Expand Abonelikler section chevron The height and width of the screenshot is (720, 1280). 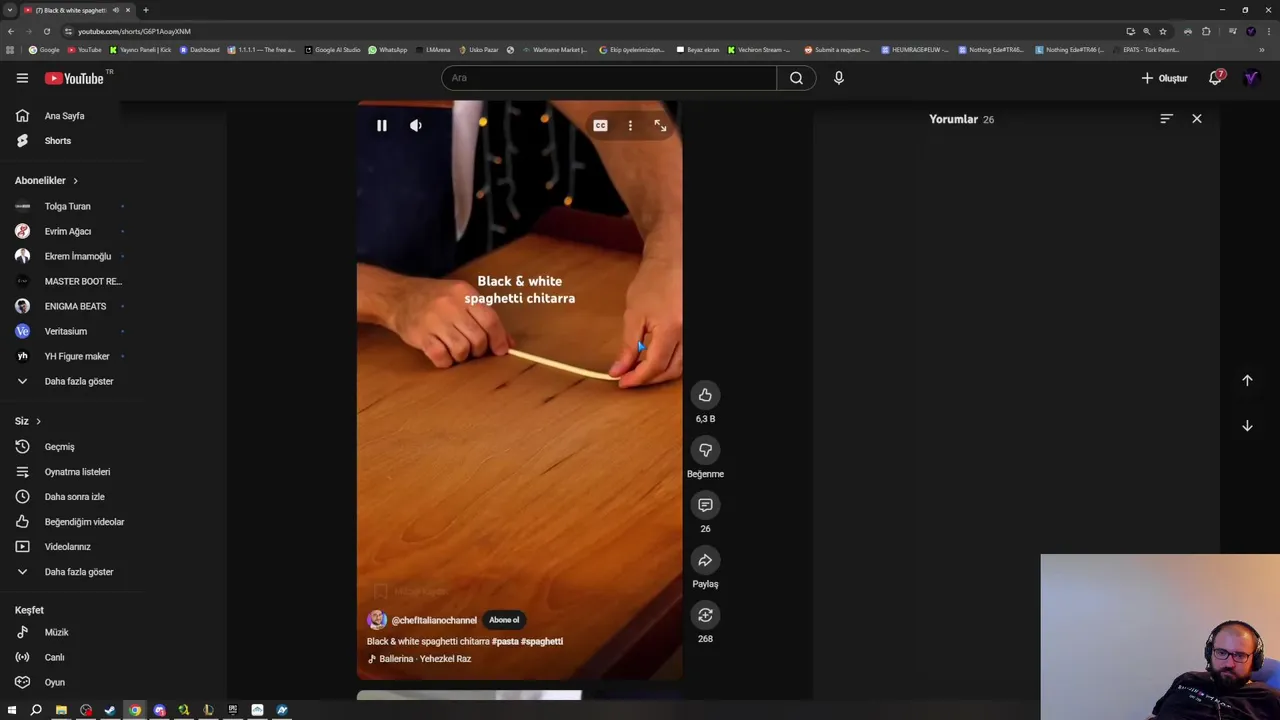pos(75,181)
